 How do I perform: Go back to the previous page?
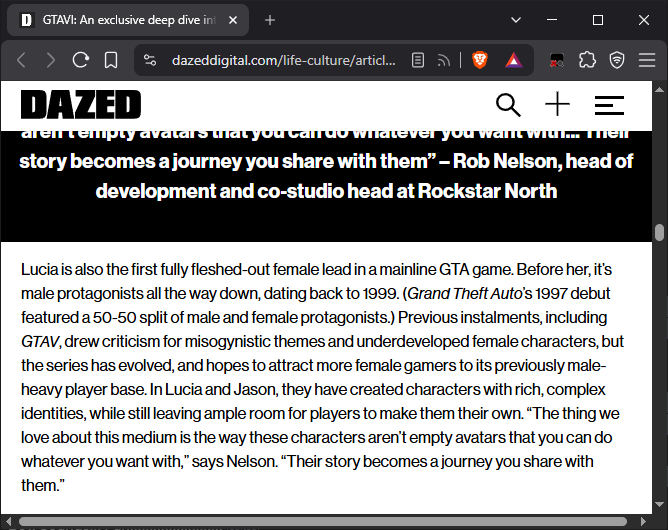coord(22,60)
